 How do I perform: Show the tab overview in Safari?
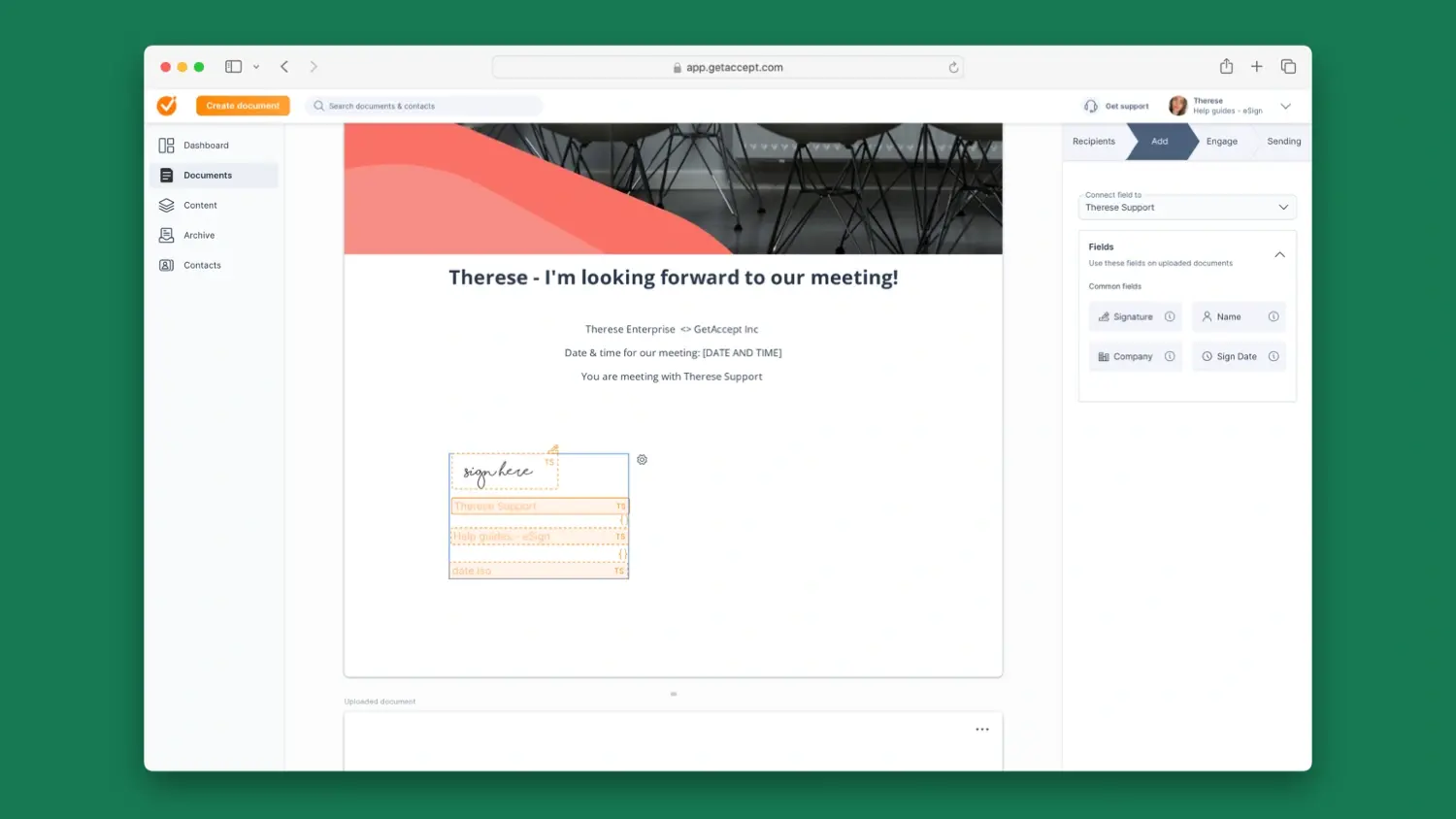click(1288, 66)
